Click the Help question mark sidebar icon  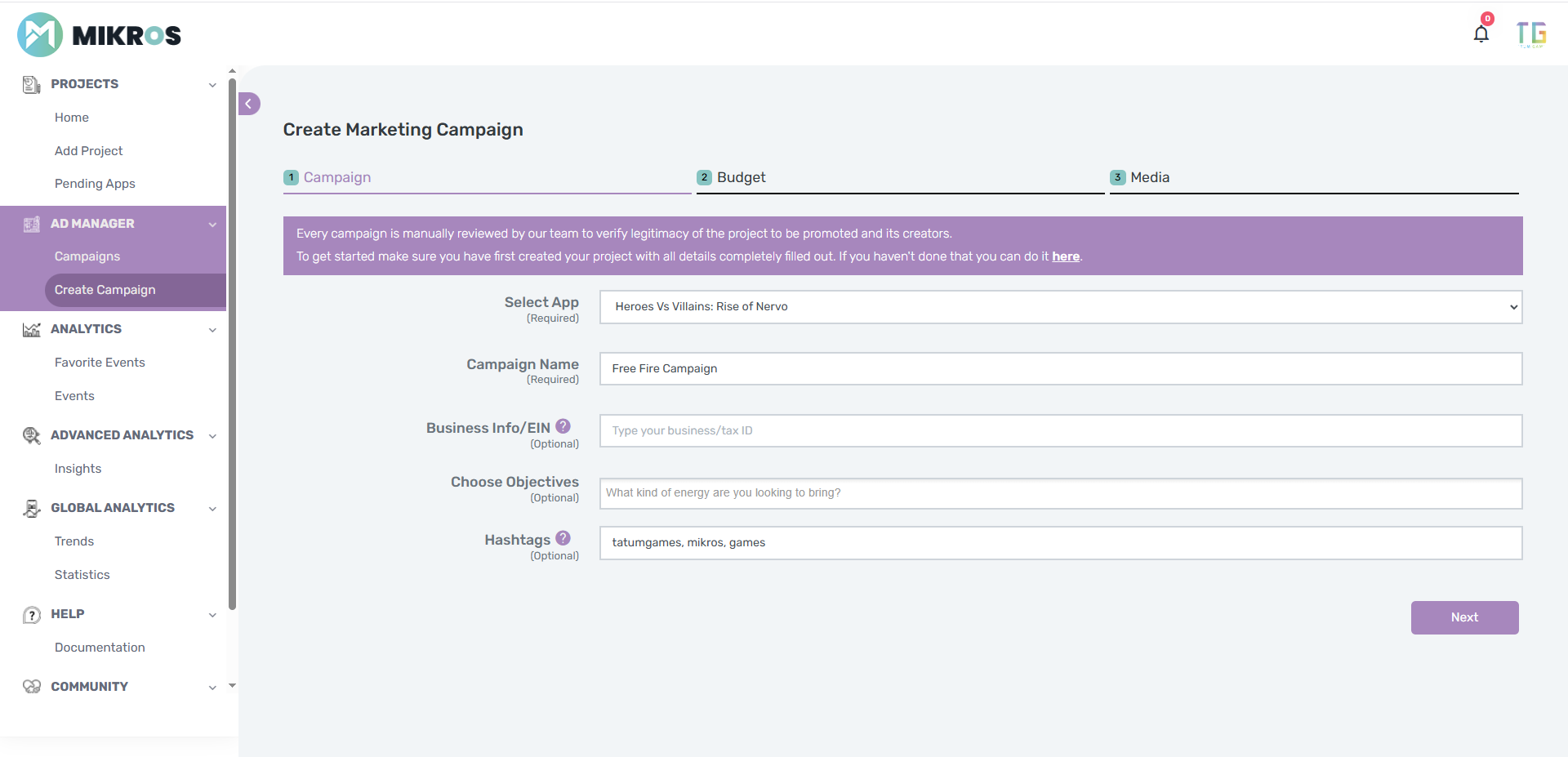pos(32,615)
